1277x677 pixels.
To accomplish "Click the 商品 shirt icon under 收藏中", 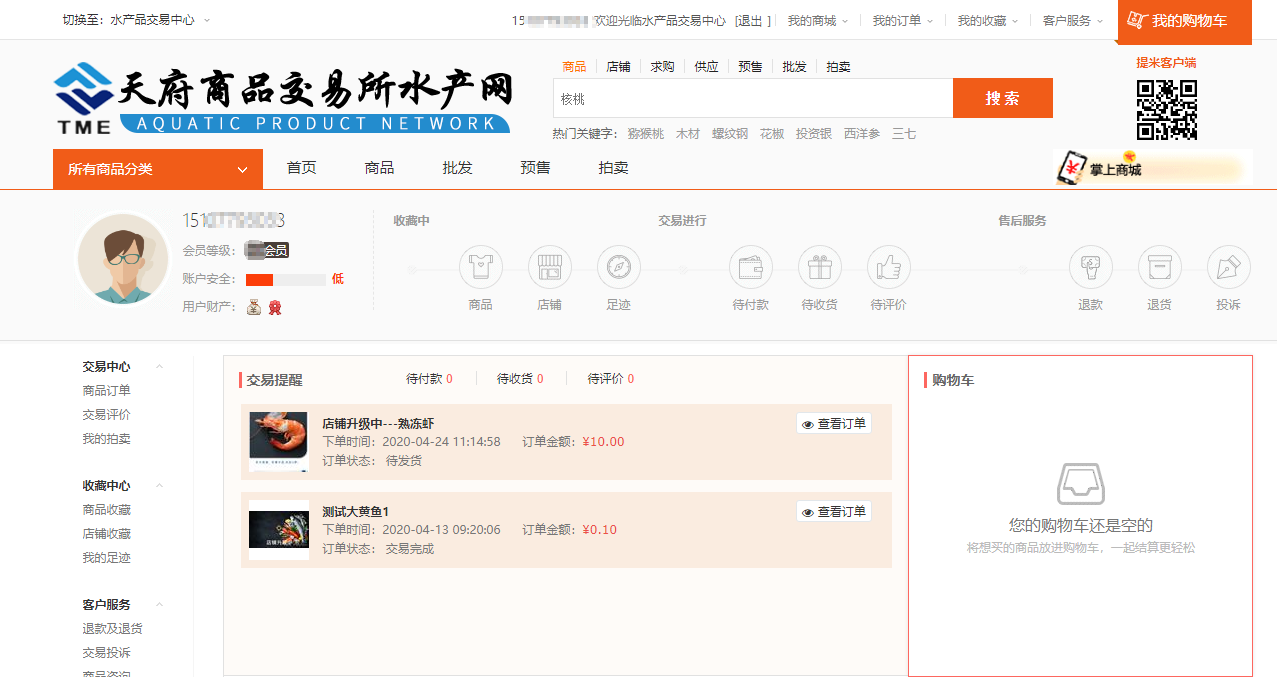I will point(480,268).
